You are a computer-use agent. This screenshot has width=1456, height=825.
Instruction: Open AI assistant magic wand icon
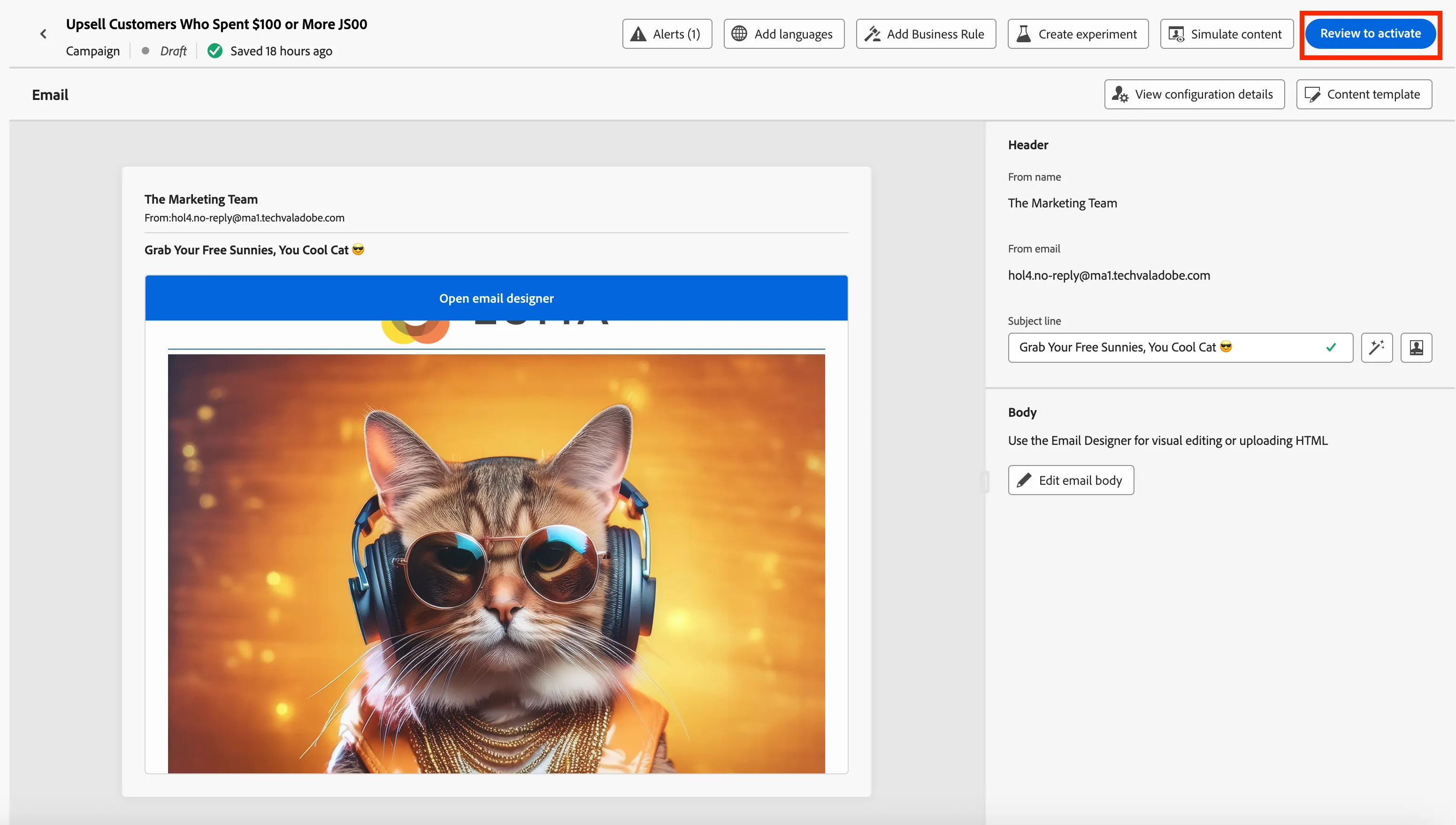coord(1377,347)
